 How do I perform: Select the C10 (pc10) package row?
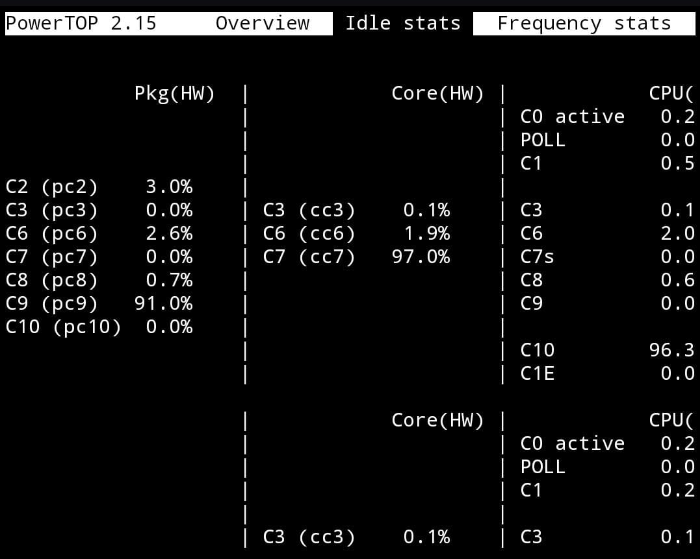pos(99,327)
